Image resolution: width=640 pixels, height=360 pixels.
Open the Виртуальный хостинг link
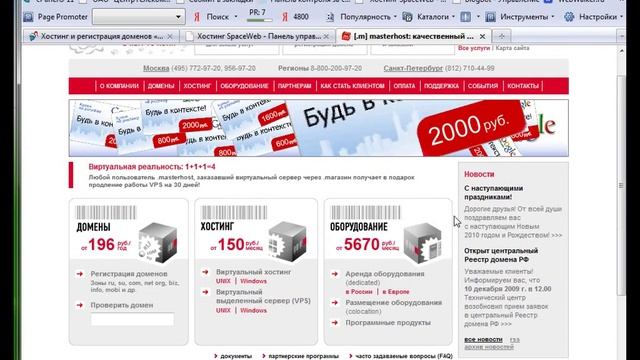(x=253, y=272)
